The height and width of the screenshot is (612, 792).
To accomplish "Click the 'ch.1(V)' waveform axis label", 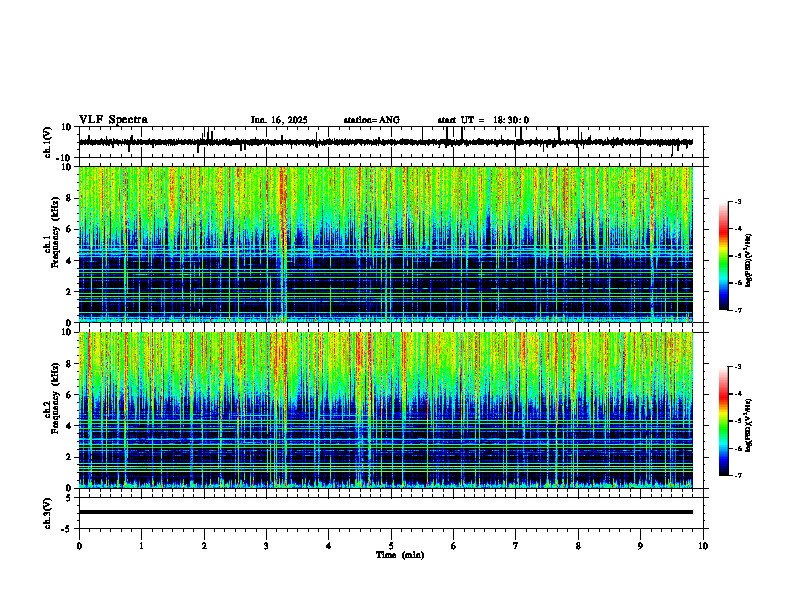I will (x=48, y=142).
